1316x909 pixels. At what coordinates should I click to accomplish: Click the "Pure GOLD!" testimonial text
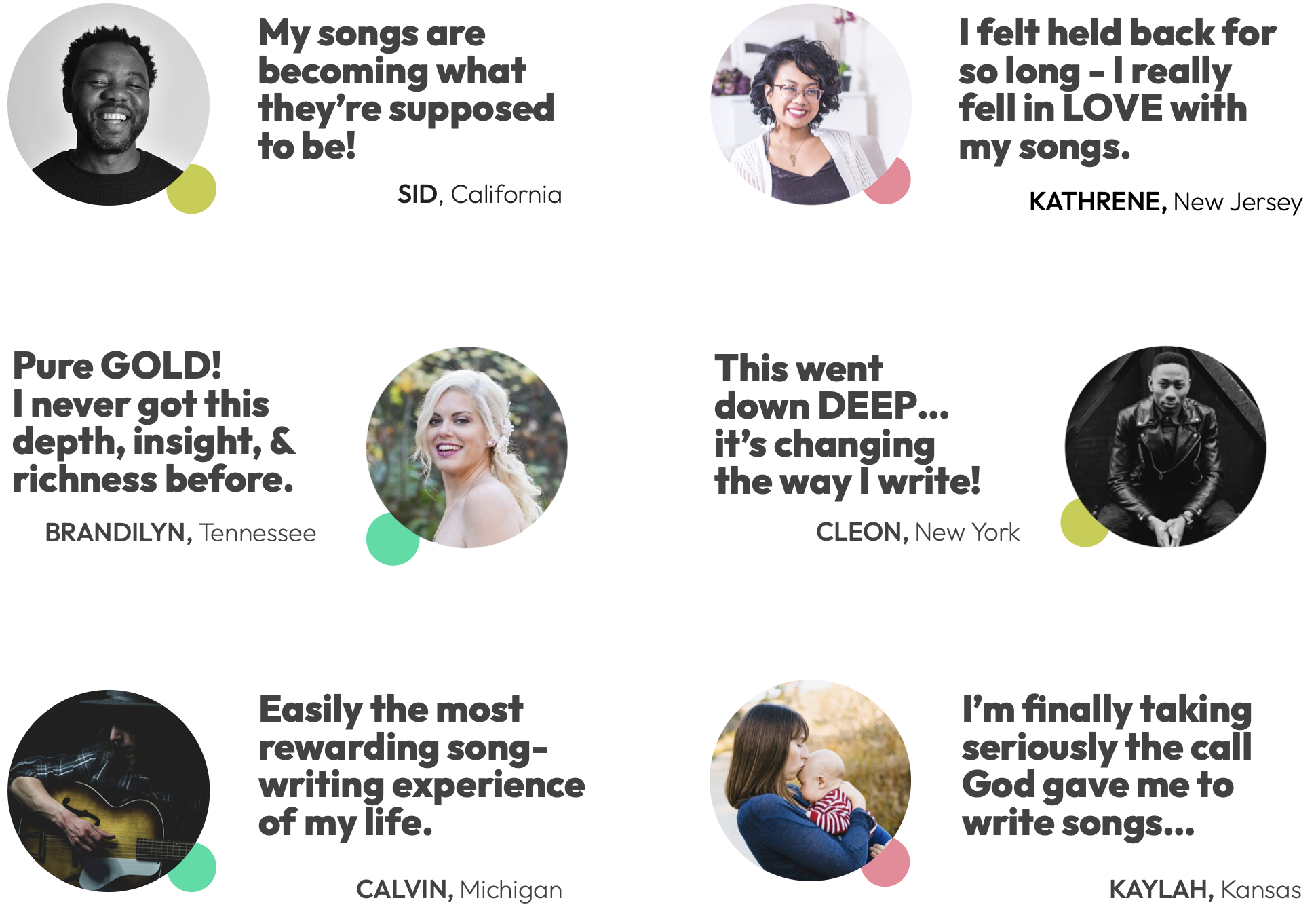pos(154,422)
